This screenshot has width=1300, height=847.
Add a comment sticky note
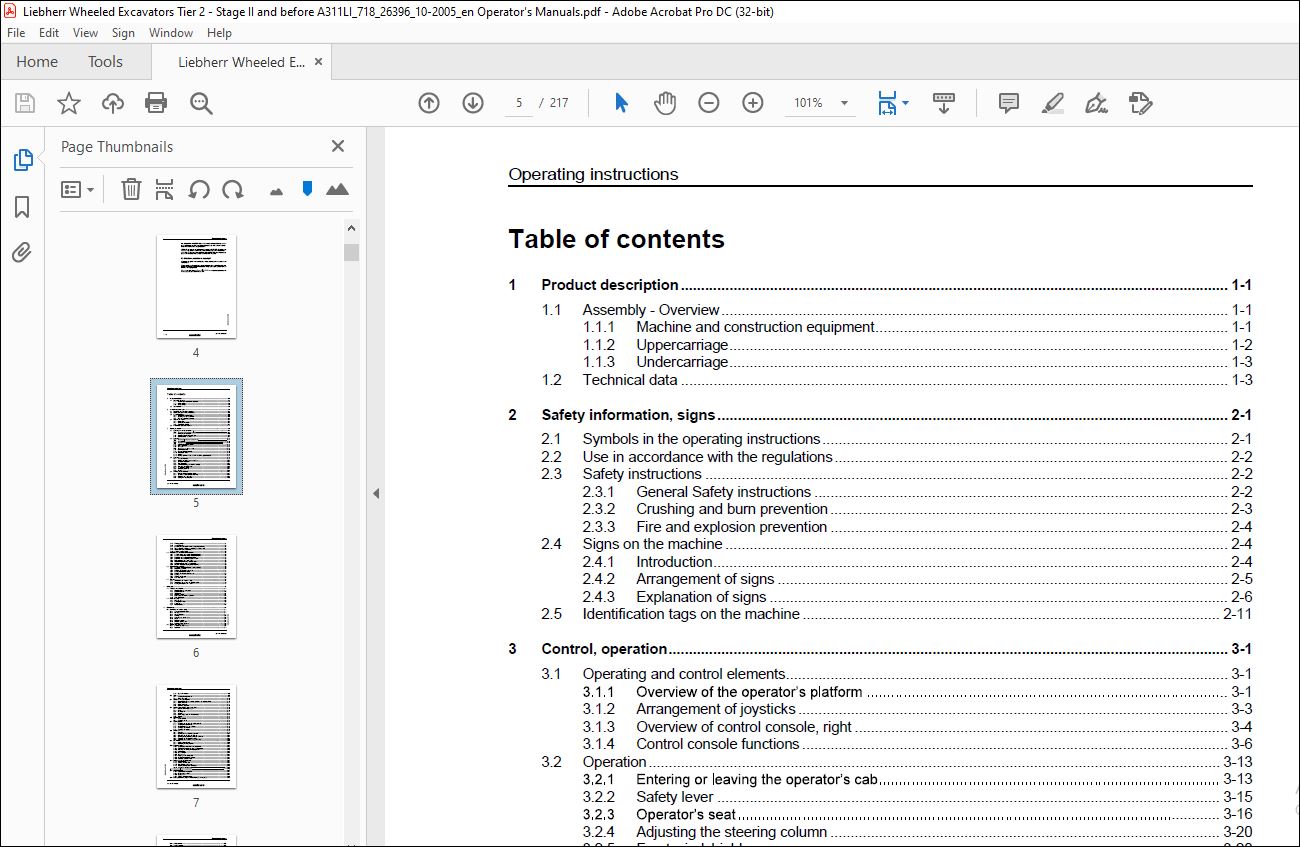(1009, 103)
